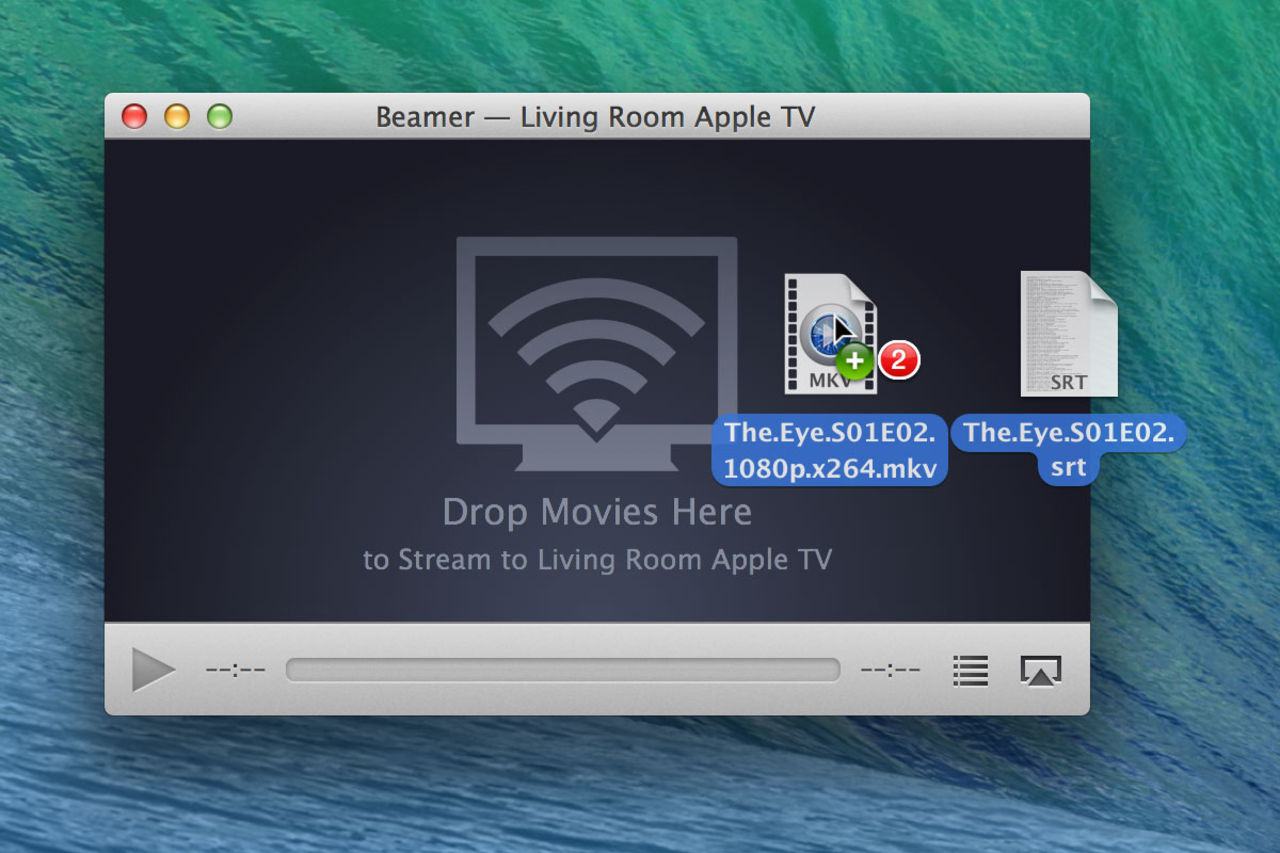The width and height of the screenshot is (1280, 853).
Task: Click the remaining time display
Action: tap(889, 670)
